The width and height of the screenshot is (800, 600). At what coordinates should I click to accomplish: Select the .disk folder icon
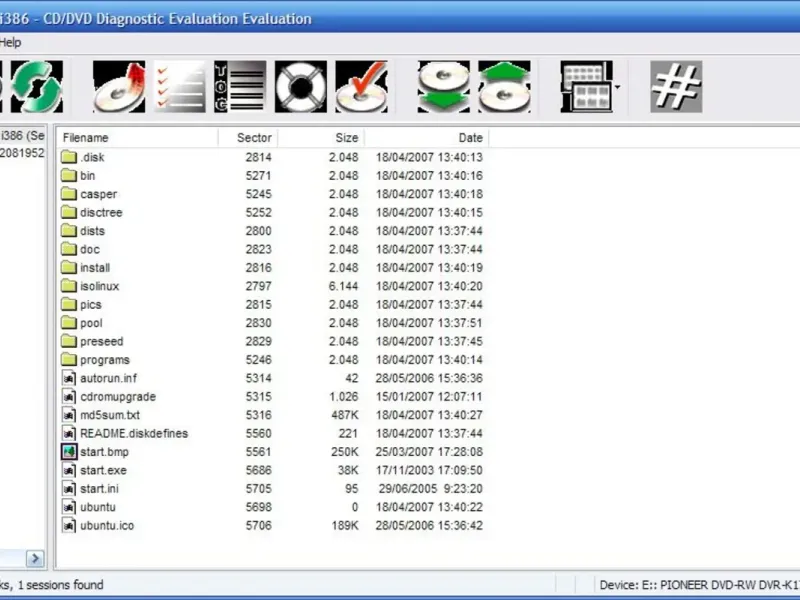(x=69, y=157)
